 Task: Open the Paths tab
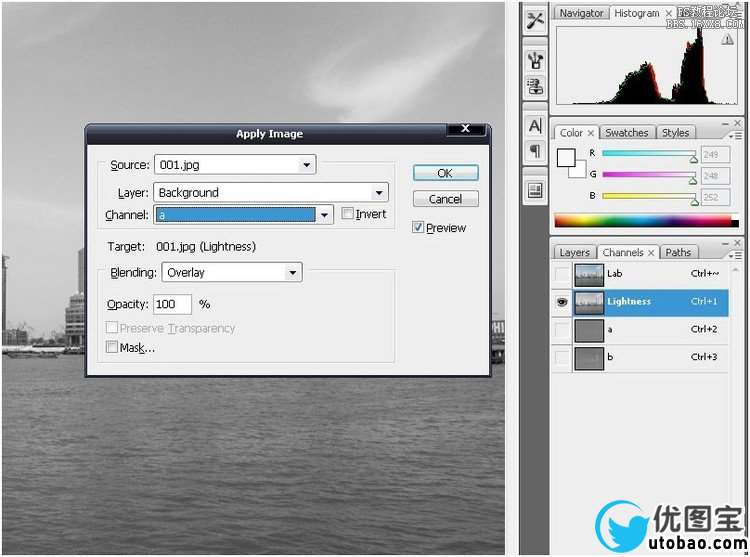click(x=678, y=252)
